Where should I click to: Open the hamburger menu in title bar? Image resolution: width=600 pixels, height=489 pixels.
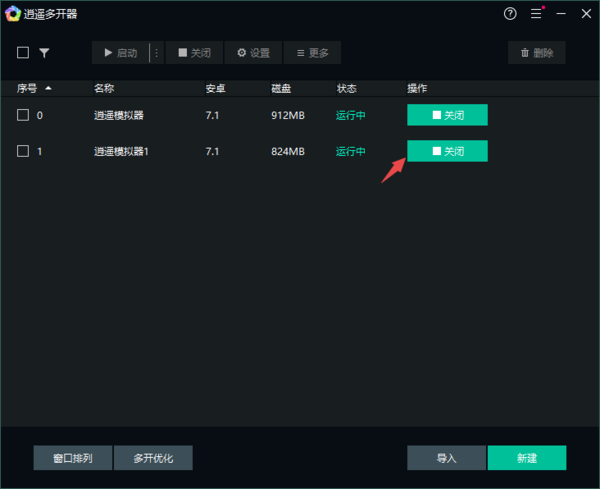(x=536, y=14)
